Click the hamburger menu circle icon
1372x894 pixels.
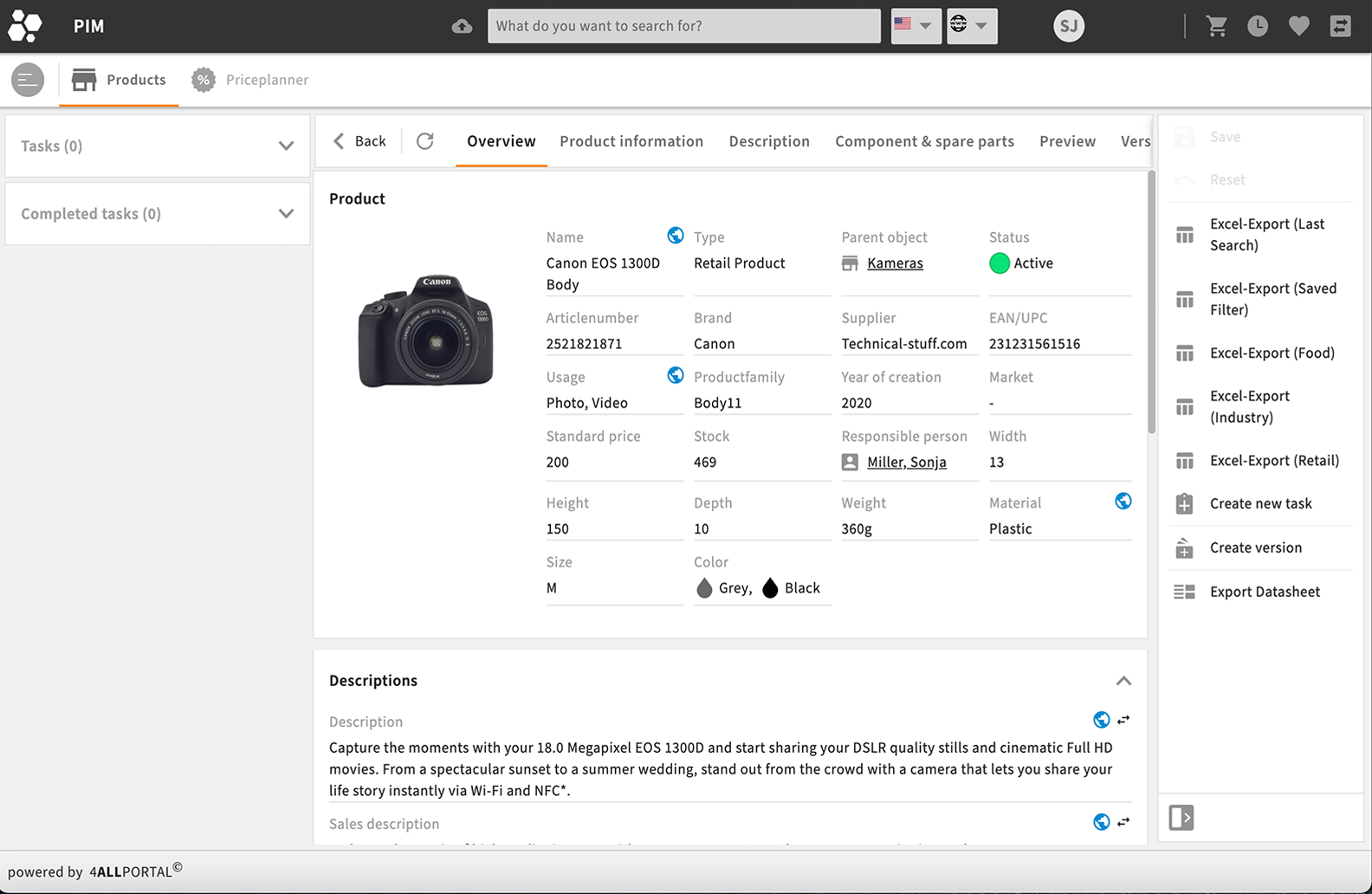pos(28,80)
